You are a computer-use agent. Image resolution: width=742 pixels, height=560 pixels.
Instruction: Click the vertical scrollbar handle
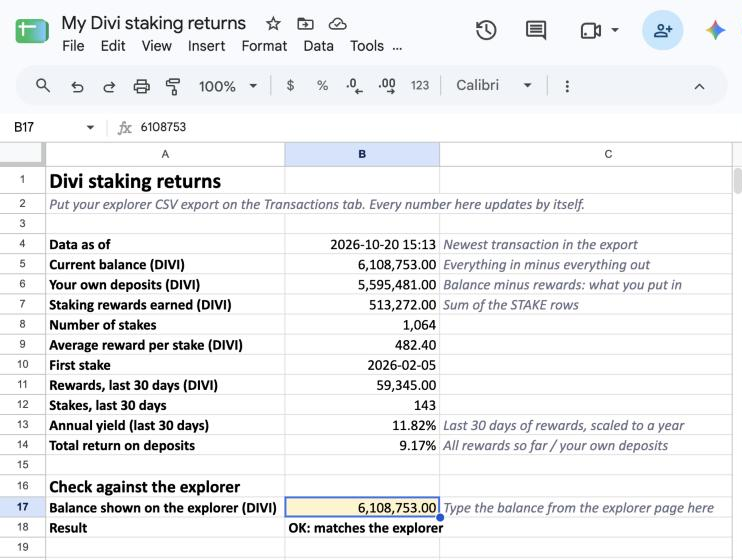[737, 180]
